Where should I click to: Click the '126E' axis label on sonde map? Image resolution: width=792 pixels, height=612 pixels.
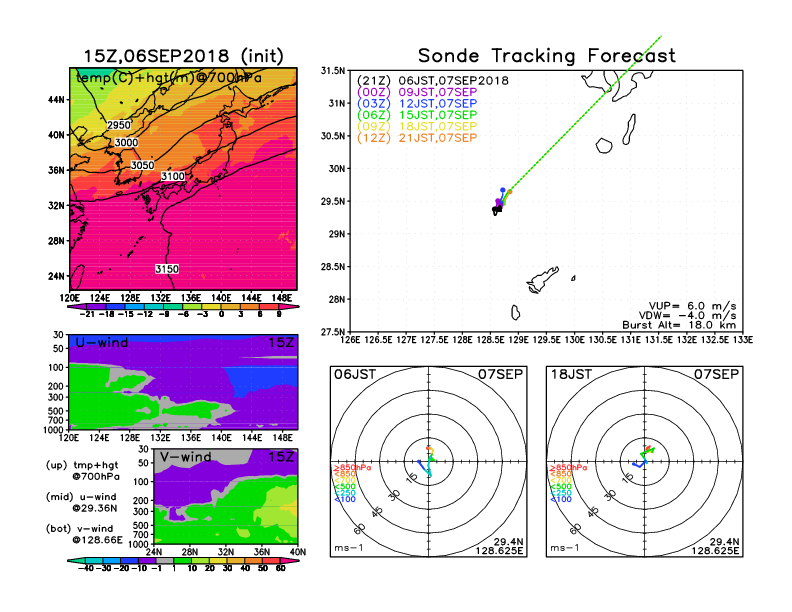[x=350, y=340]
